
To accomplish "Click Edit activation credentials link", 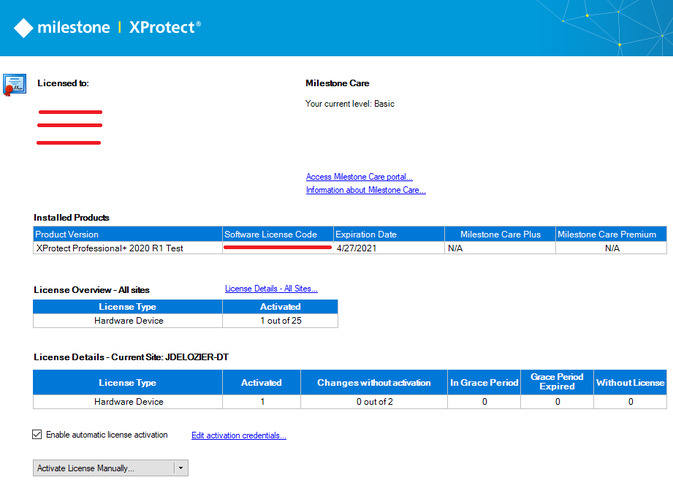I will [238, 436].
